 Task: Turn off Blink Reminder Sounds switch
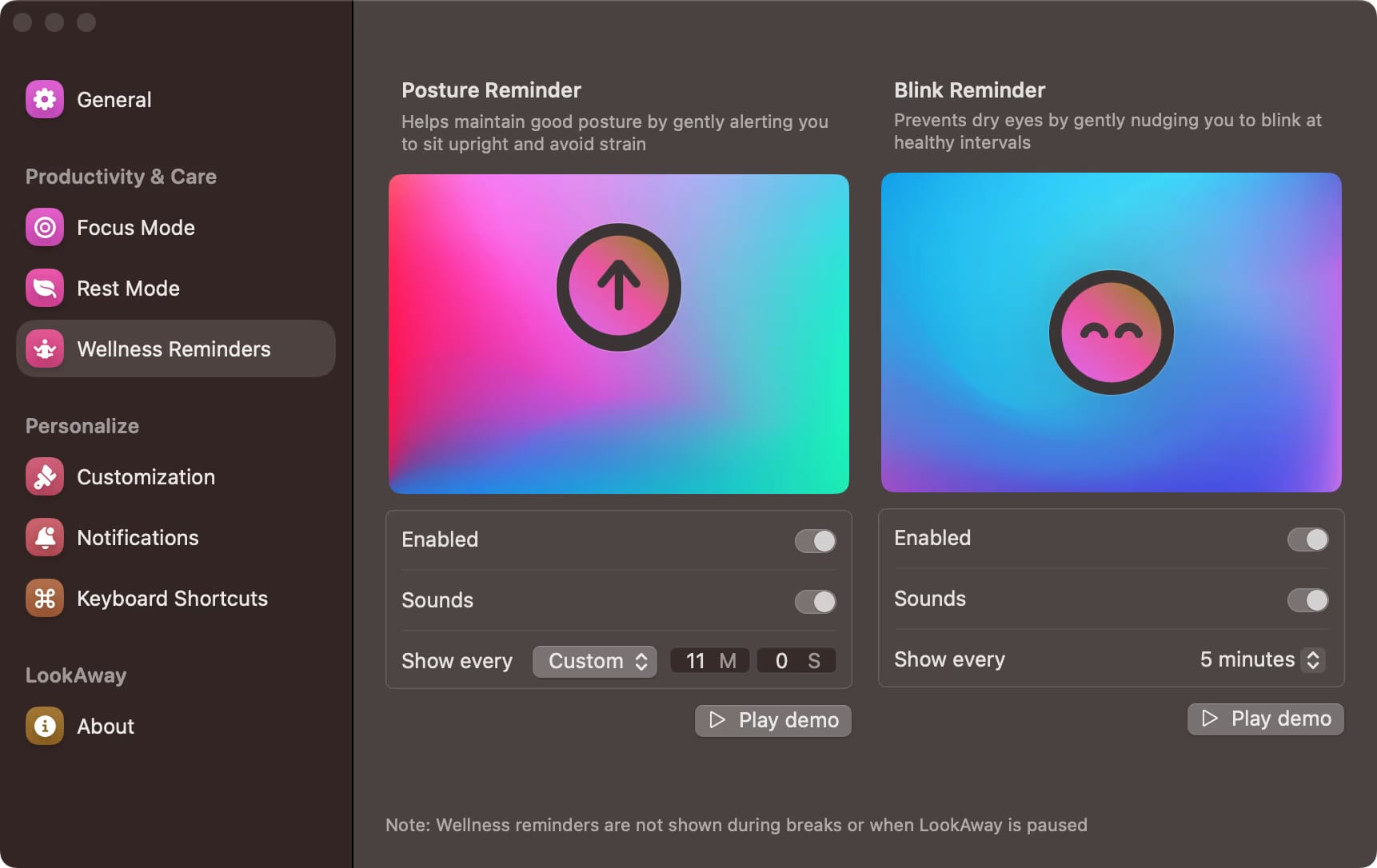point(1307,600)
